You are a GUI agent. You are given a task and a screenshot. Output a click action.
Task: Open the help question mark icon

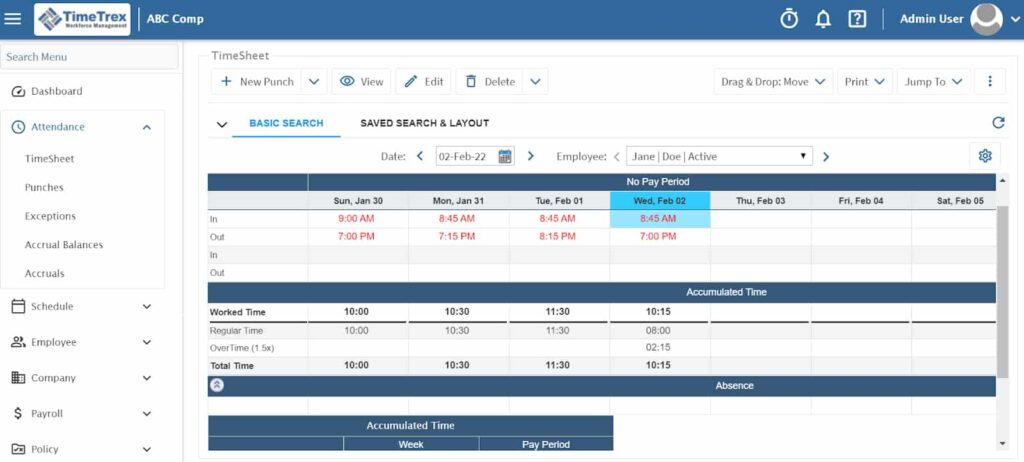(x=857, y=19)
